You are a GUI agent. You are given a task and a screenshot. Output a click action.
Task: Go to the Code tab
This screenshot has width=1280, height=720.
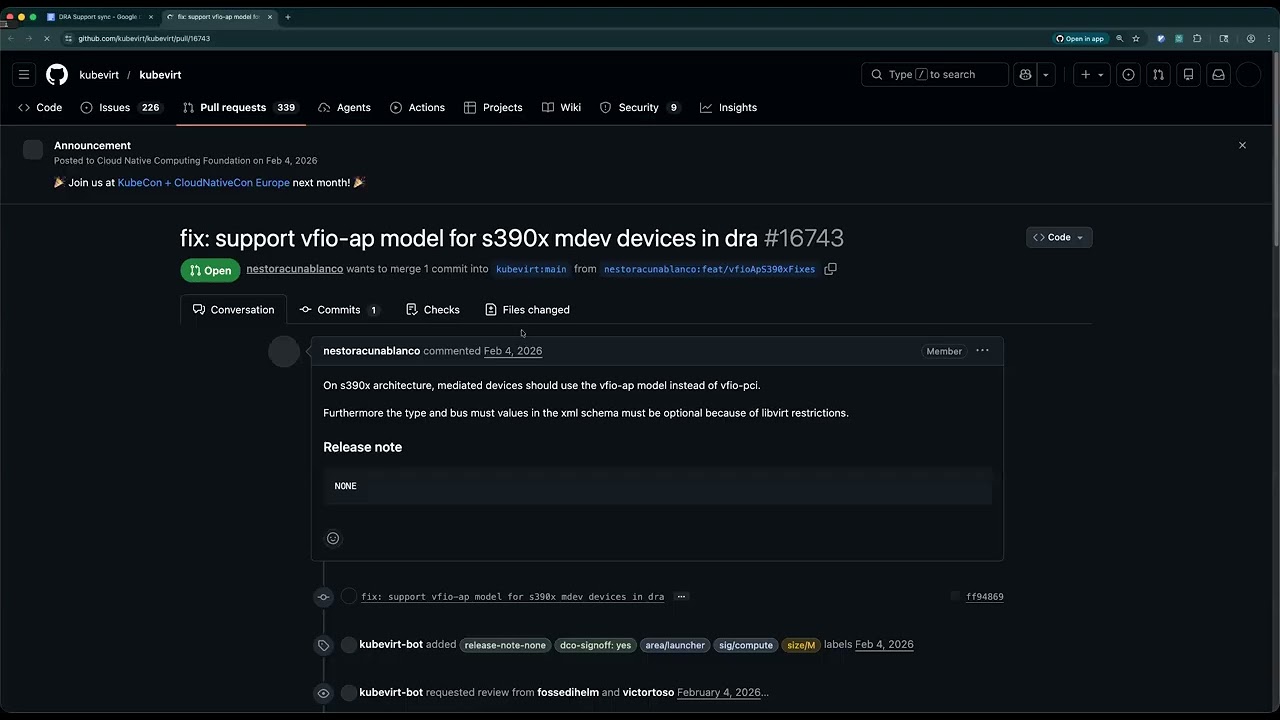pyautogui.click(x=40, y=108)
